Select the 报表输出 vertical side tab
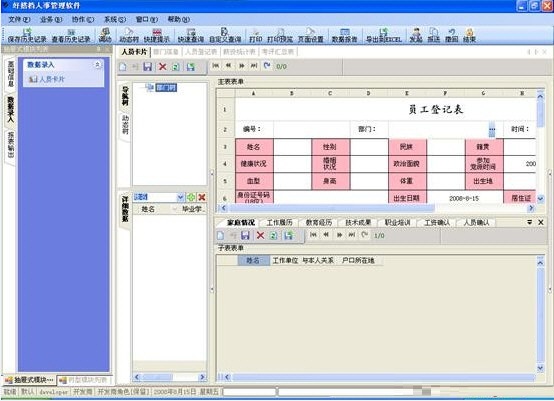554x401 pixels. 11,146
